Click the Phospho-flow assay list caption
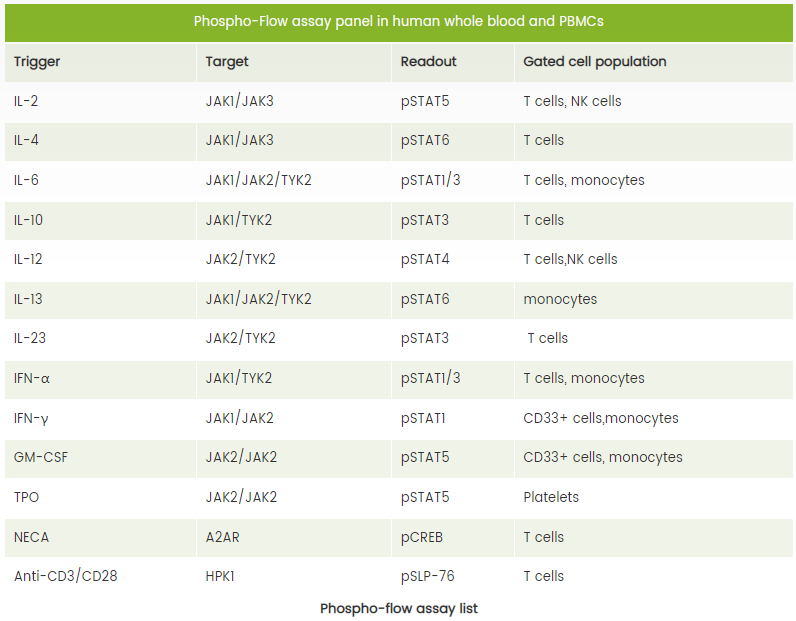Viewport: 796px width, 621px height. 399,609
